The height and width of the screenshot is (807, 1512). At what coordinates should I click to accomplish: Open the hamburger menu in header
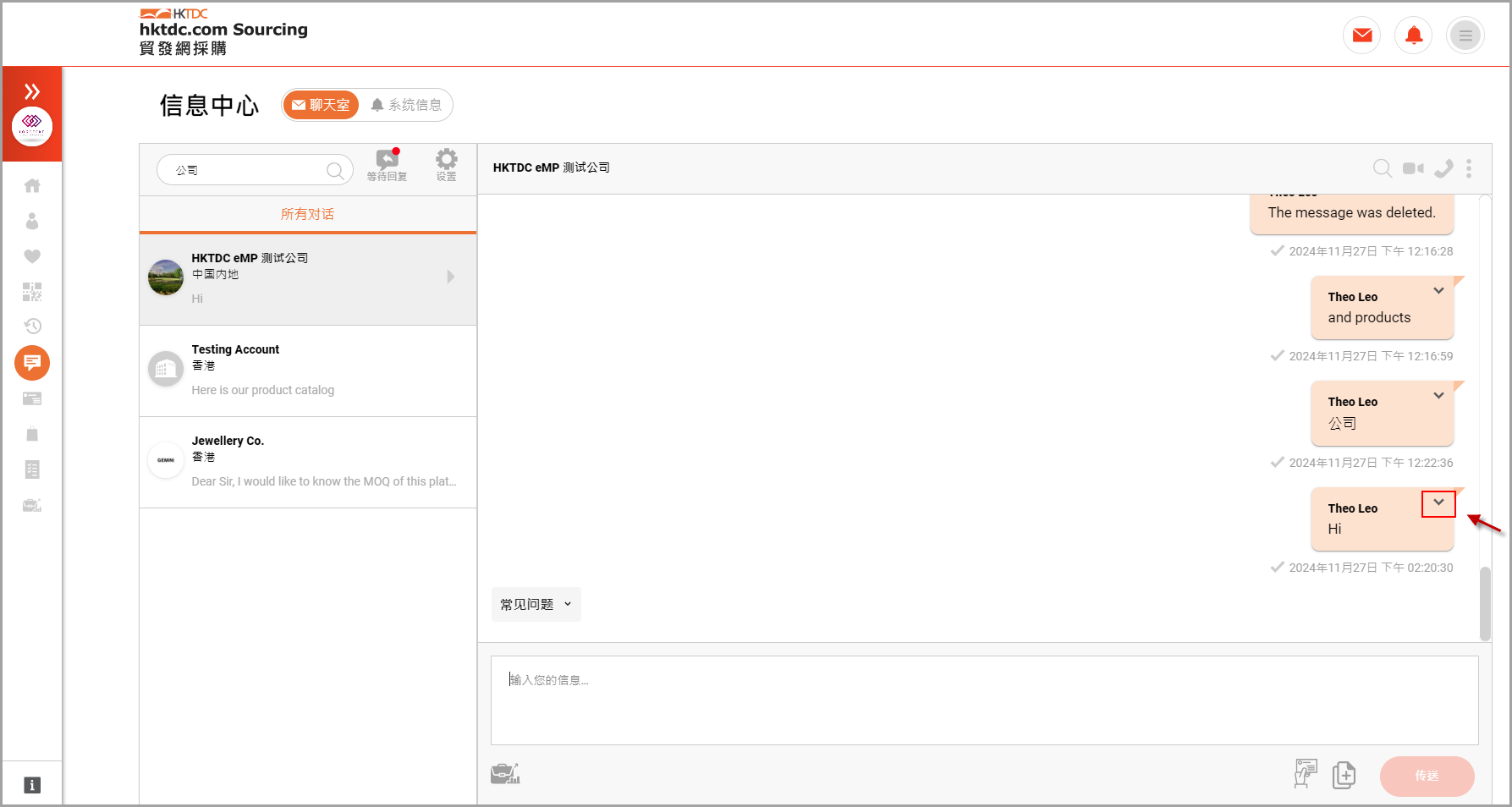pos(1465,36)
